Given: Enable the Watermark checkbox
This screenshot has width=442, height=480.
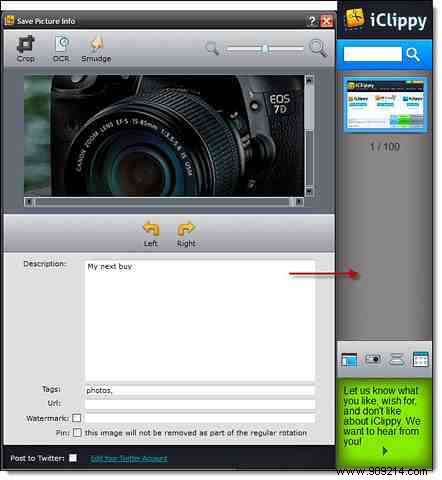Looking at the screenshot, I should (77, 418).
